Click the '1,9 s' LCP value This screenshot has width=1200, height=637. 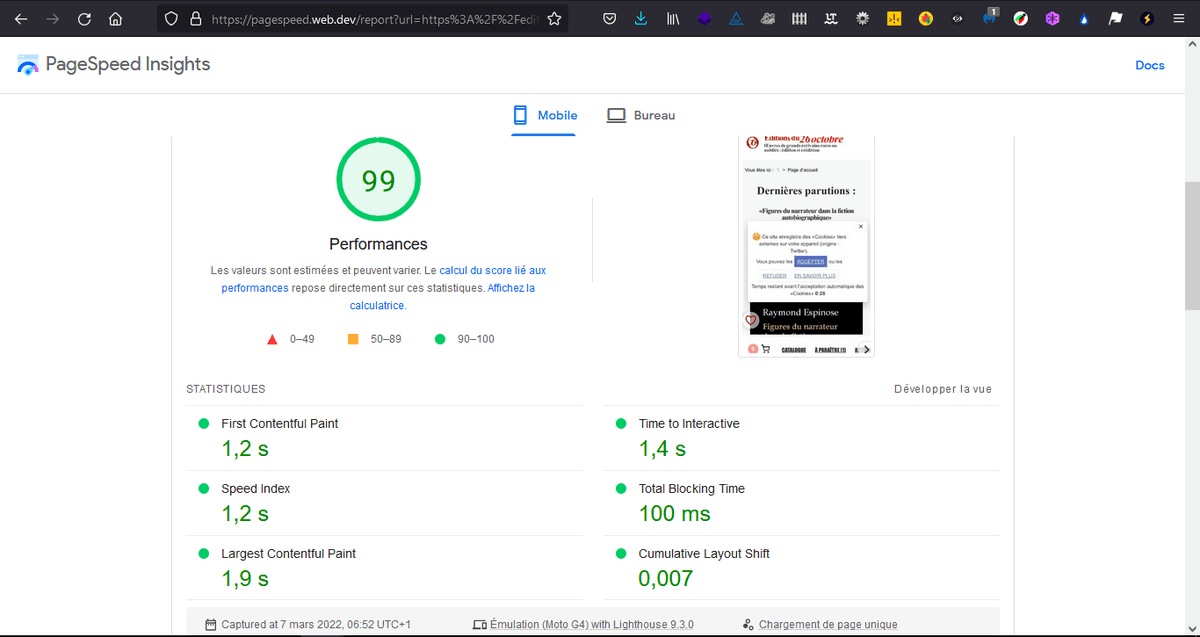tap(245, 579)
